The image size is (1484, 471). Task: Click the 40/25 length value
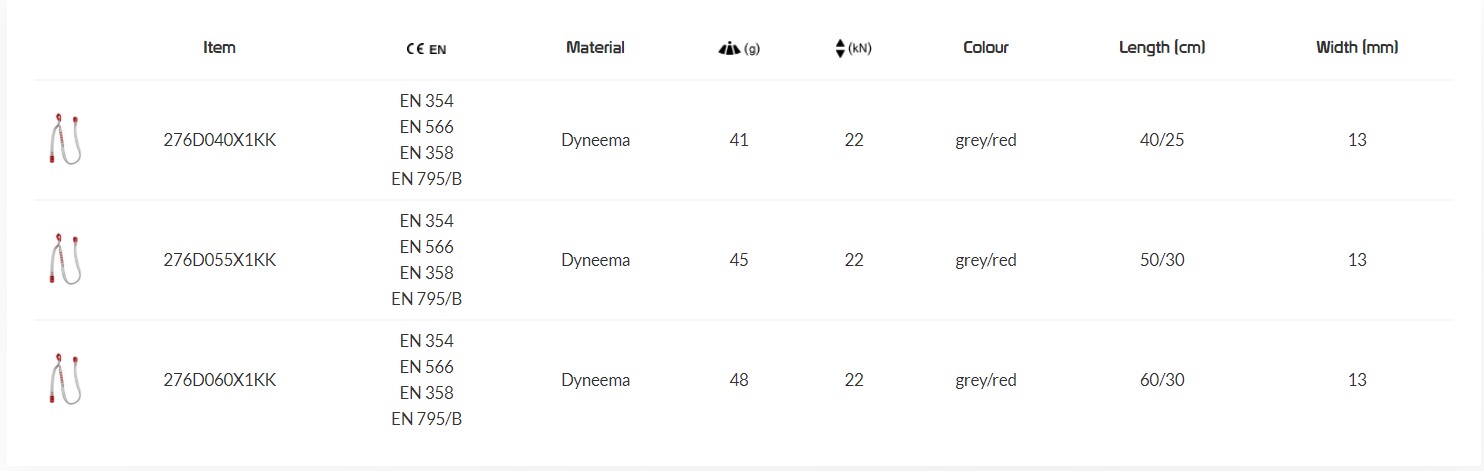click(1162, 140)
